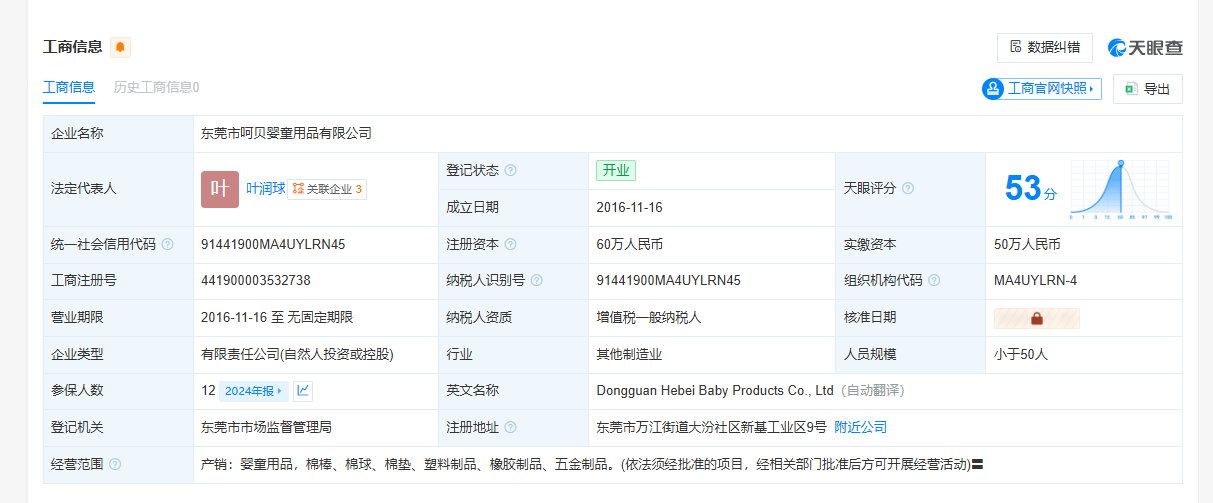Click the orange notification bell icon
The image size is (1213, 503).
pyautogui.click(x=120, y=47)
